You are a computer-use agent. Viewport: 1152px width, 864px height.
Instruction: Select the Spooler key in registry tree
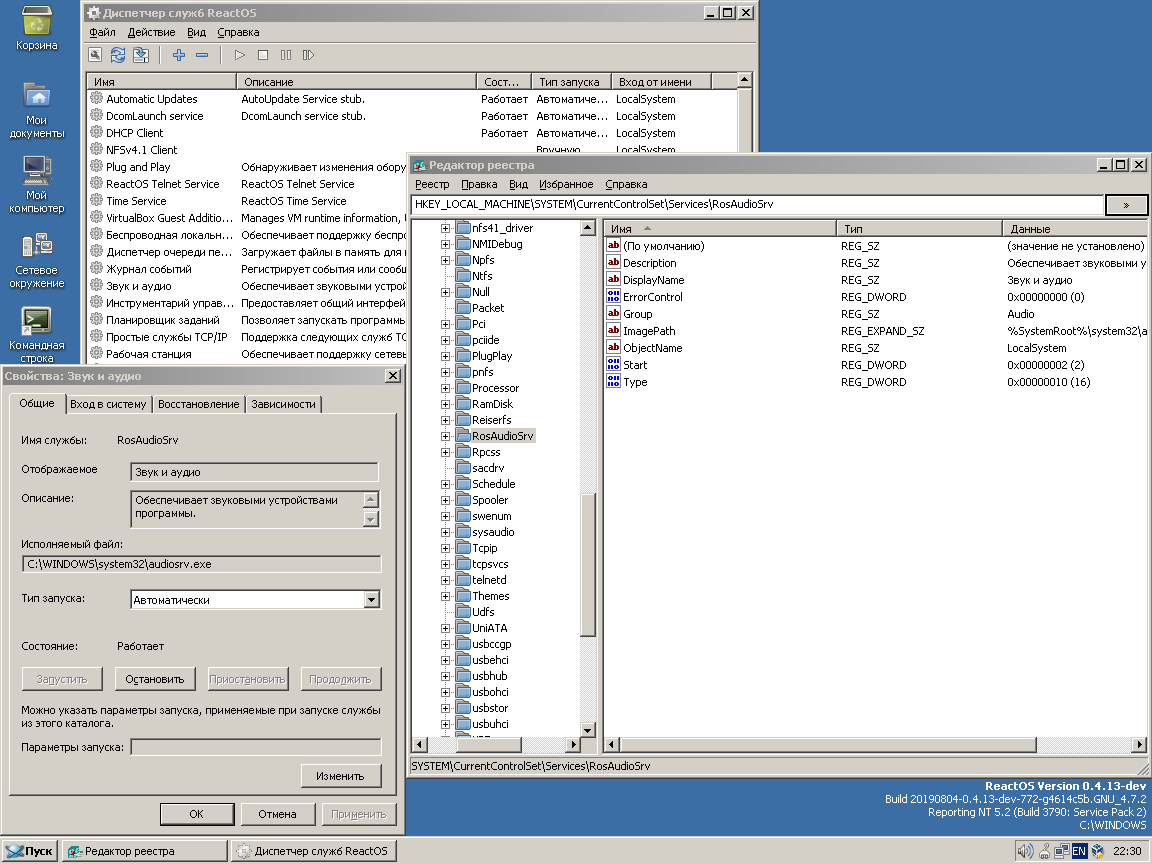490,500
